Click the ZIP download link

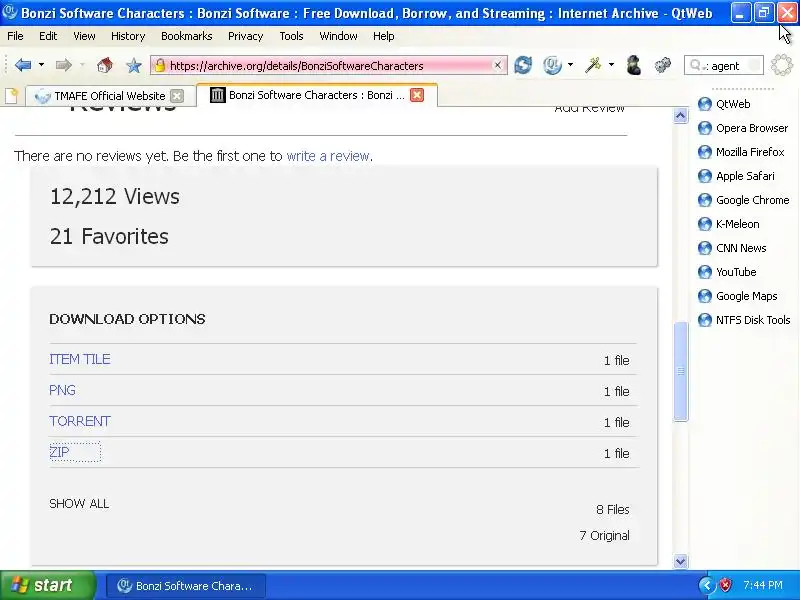tap(59, 452)
